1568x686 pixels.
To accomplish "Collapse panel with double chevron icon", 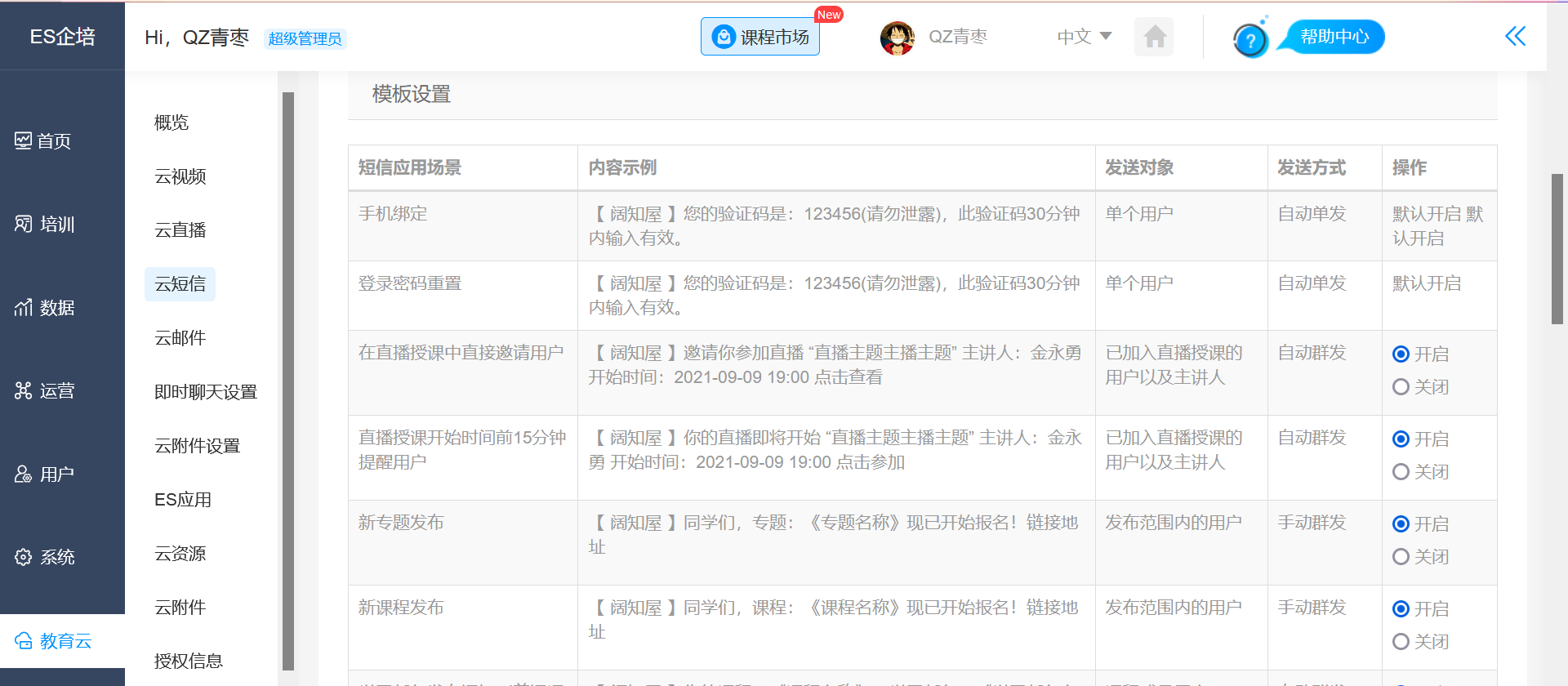I will pyautogui.click(x=1516, y=36).
